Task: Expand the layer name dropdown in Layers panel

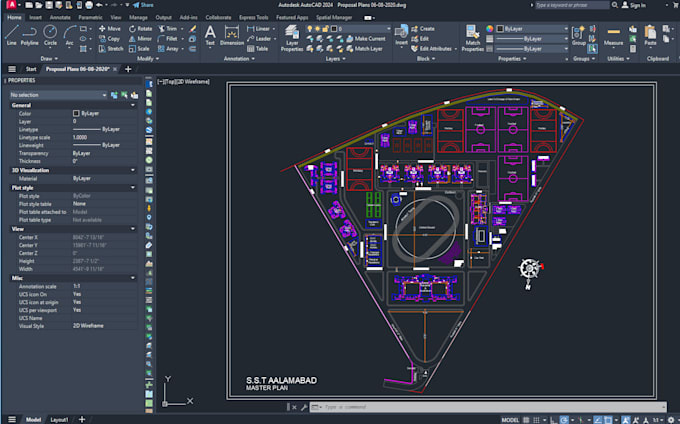Action: point(361,29)
